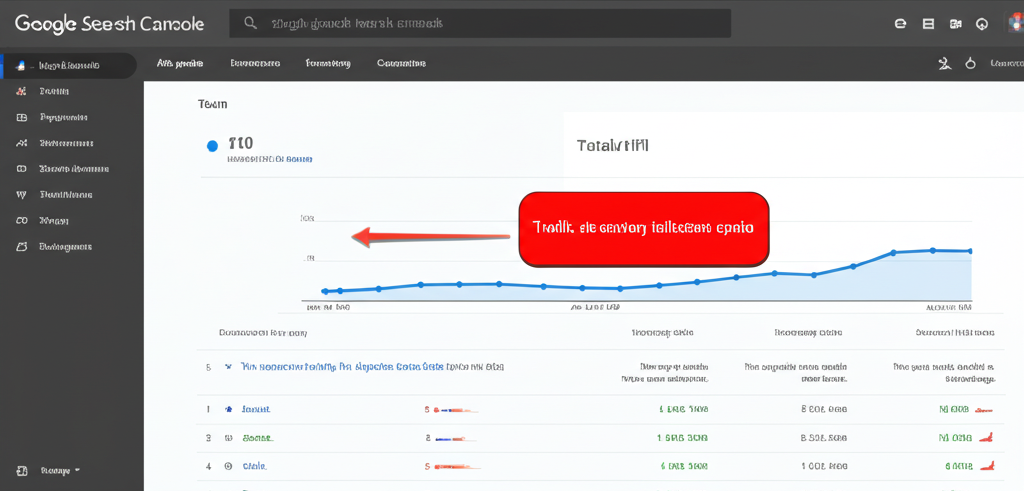Click the person-shaped icon in the tab bar row
The image size is (1024, 491).
(x=943, y=64)
